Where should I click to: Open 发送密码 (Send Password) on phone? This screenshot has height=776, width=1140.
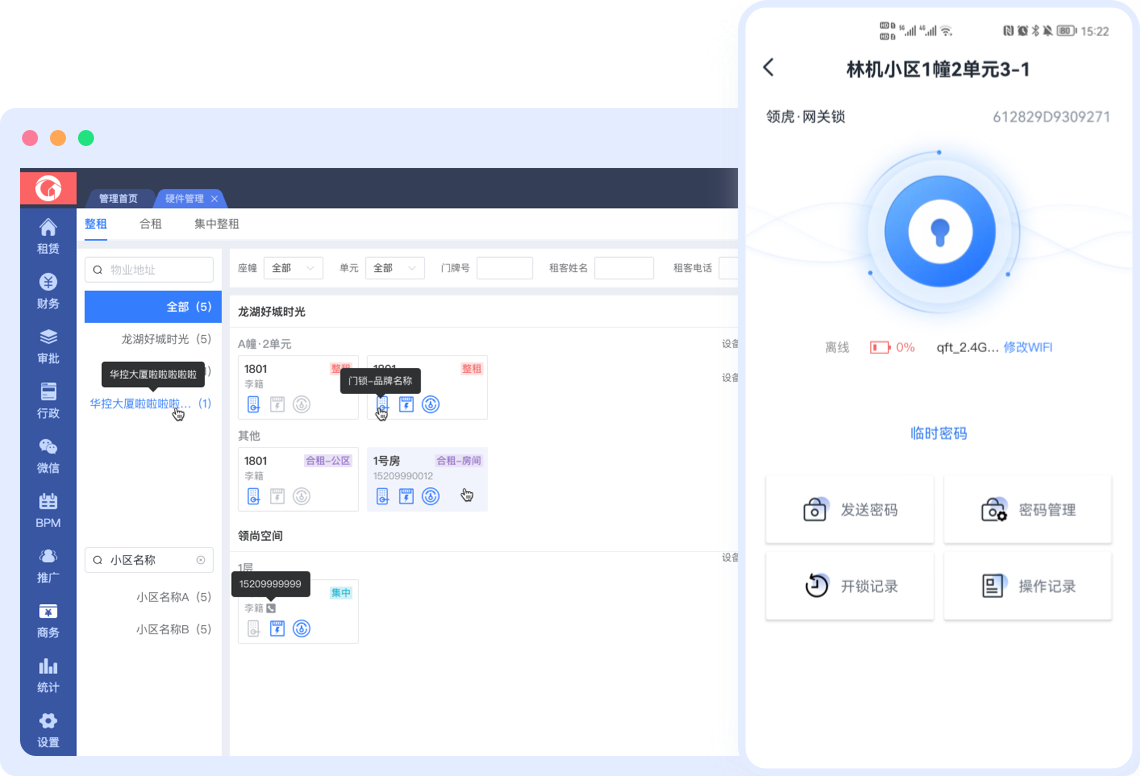(x=849, y=508)
